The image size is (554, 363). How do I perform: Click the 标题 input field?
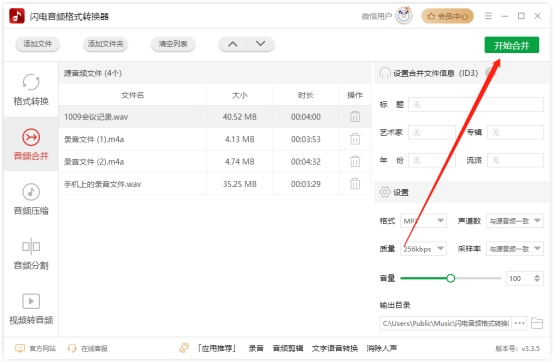(476, 105)
